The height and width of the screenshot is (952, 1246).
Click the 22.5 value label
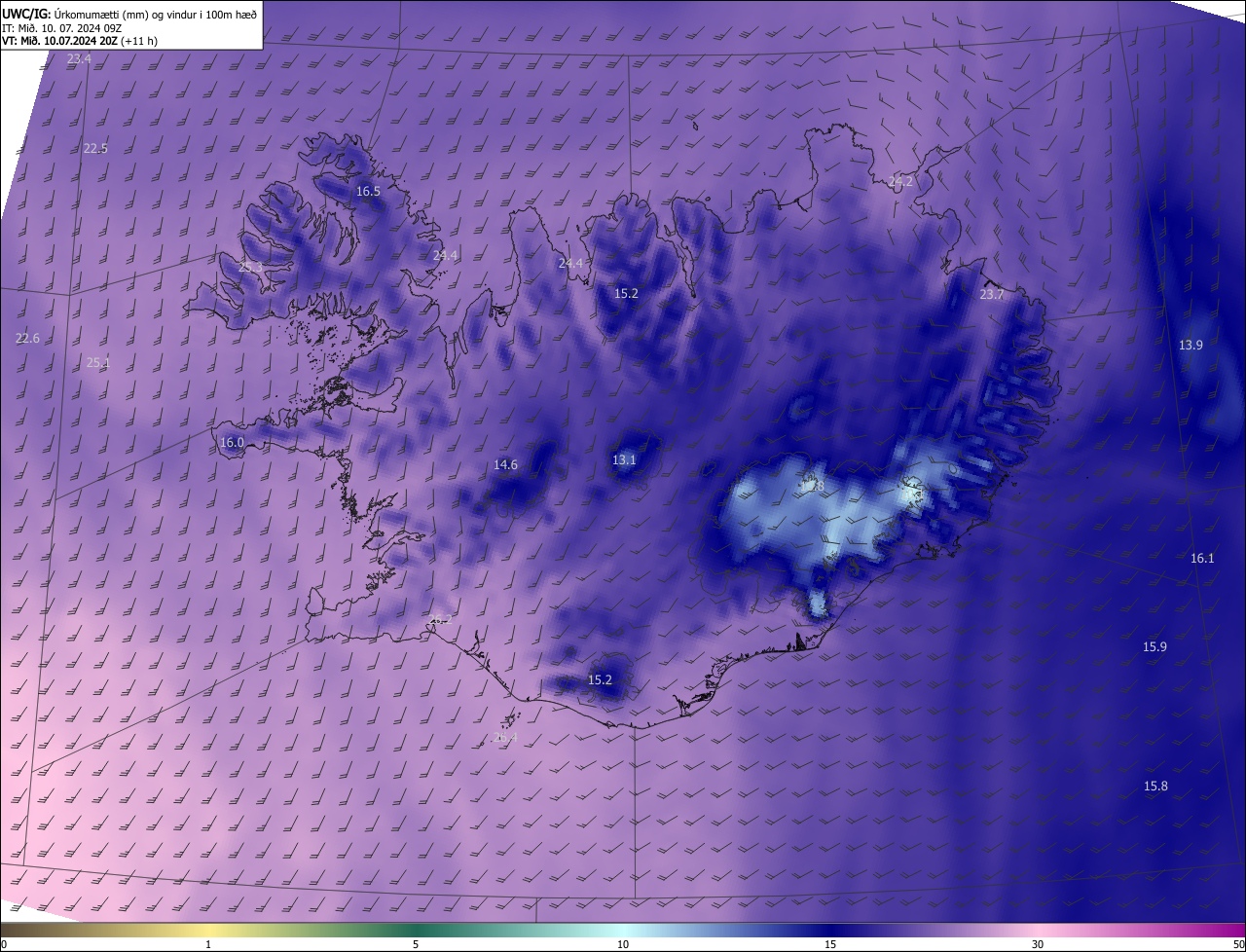(95, 148)
